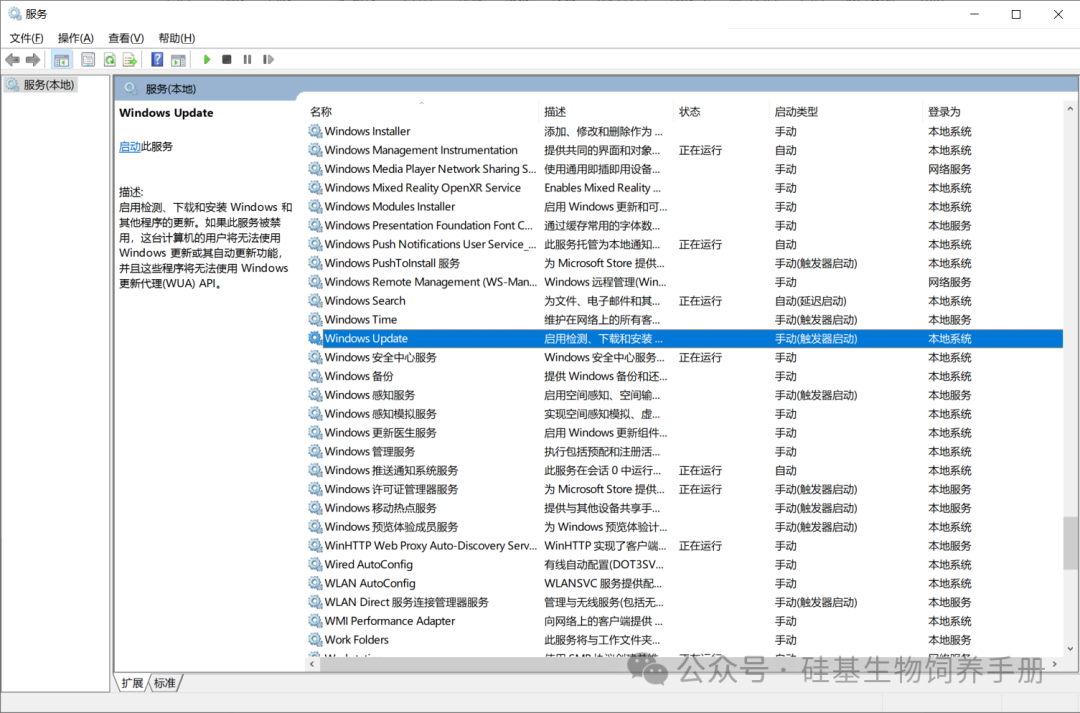
Task: Select 服务(本地) in the console tree
Action: (48, 85)
